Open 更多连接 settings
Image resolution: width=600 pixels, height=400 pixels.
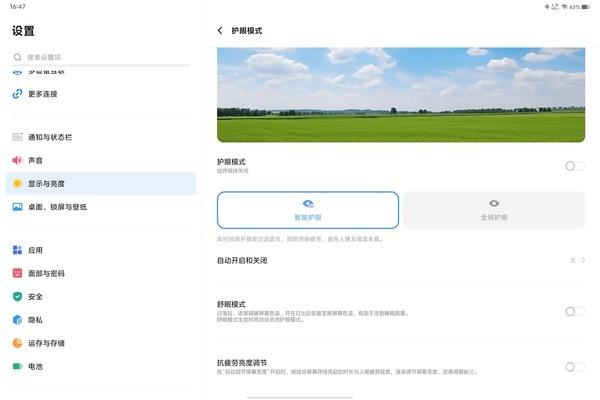[101, 94]
